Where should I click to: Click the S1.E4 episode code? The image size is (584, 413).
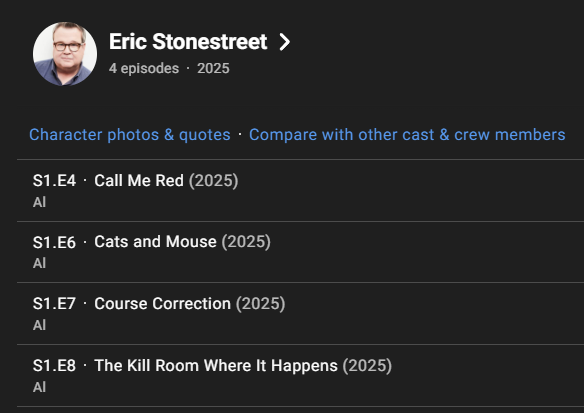pyautogui.click(x=54, y=181)
